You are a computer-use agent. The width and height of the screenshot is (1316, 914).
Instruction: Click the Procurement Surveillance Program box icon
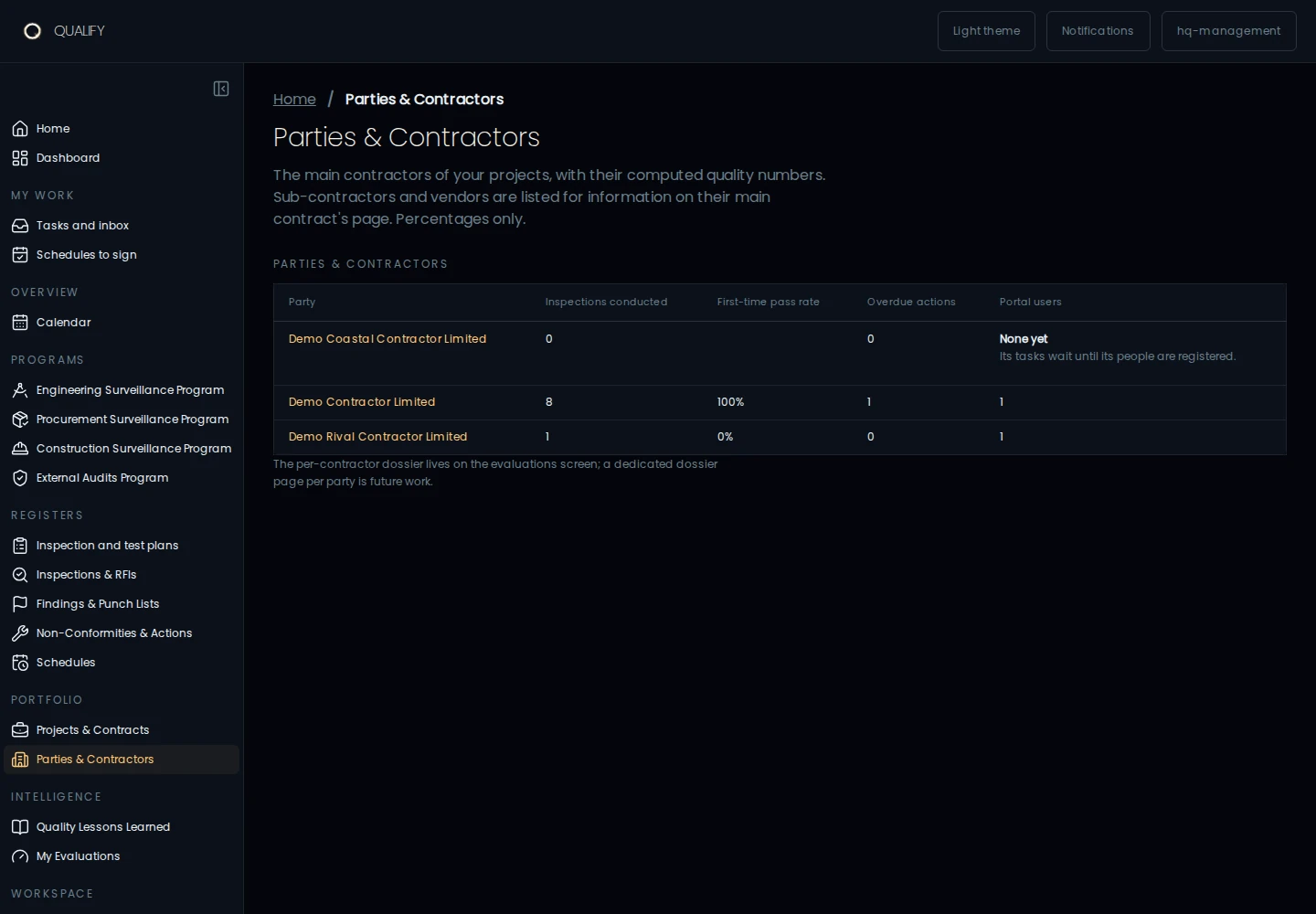[20, 420]
